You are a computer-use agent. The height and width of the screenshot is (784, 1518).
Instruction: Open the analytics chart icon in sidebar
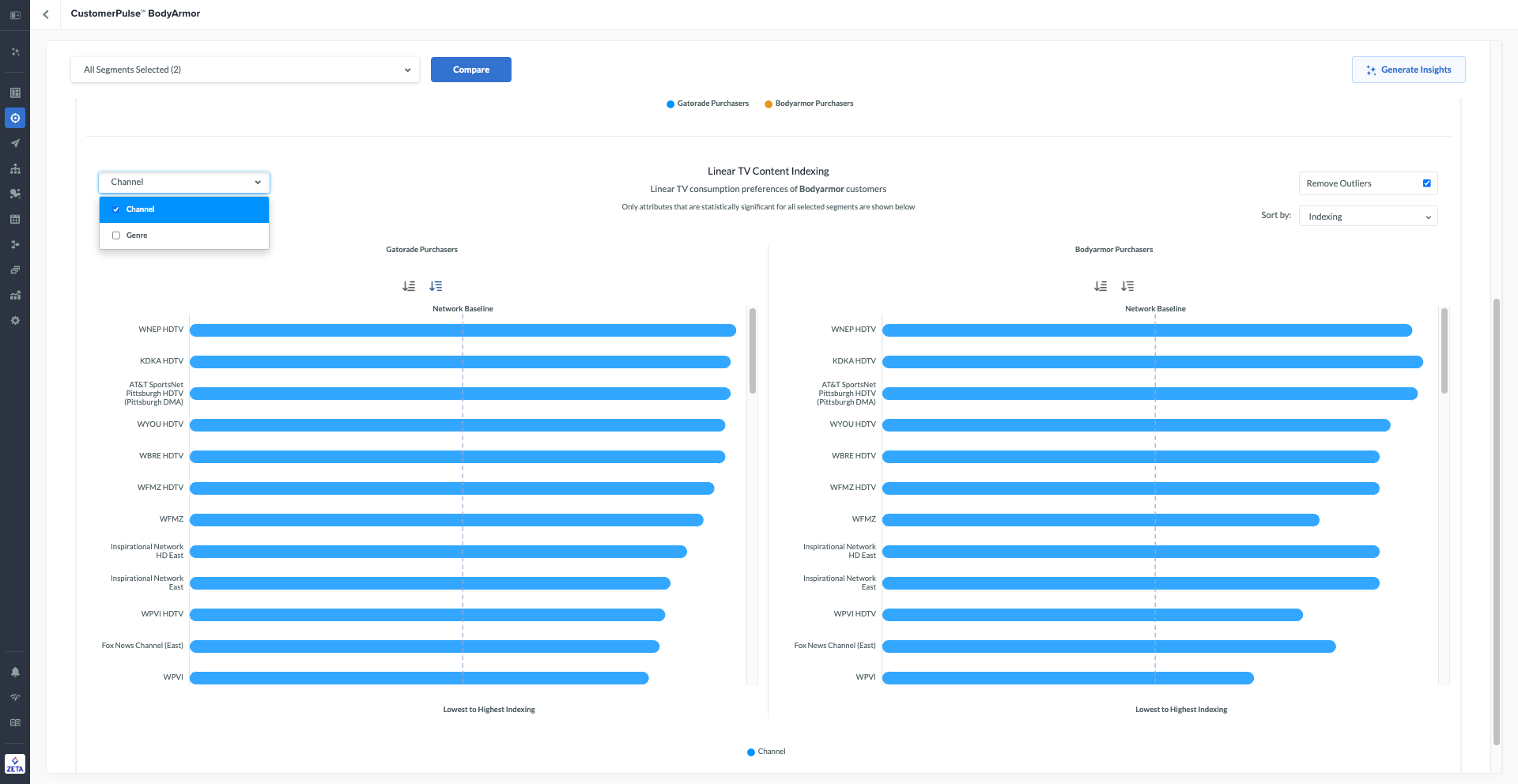click(x=15, y=295)
